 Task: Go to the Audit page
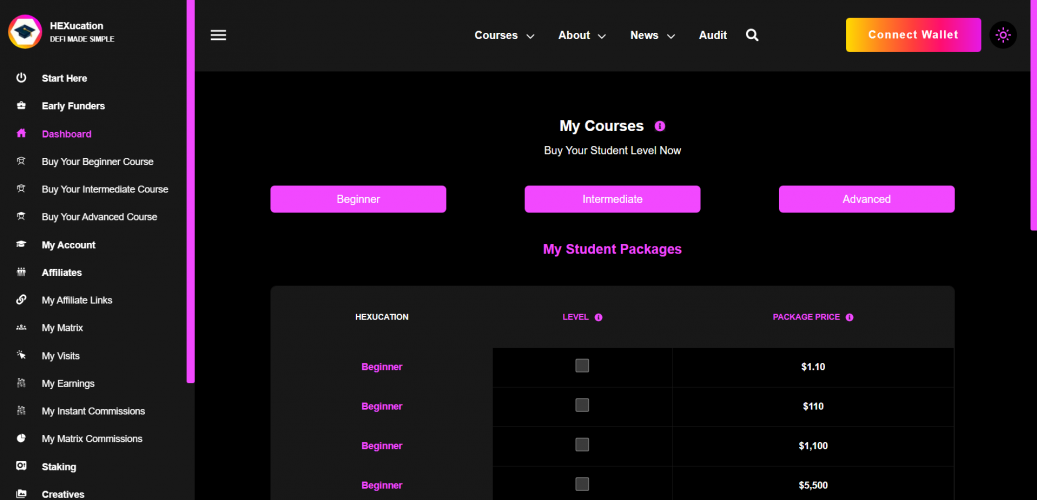[713, 36]
